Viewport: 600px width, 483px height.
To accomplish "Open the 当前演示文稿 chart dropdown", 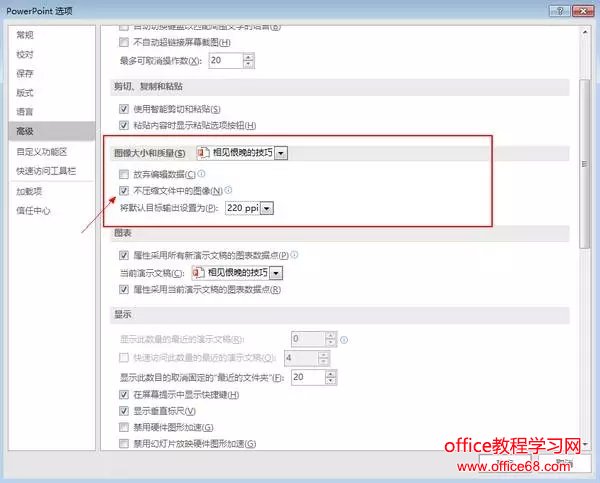I will tap(276, 273).
